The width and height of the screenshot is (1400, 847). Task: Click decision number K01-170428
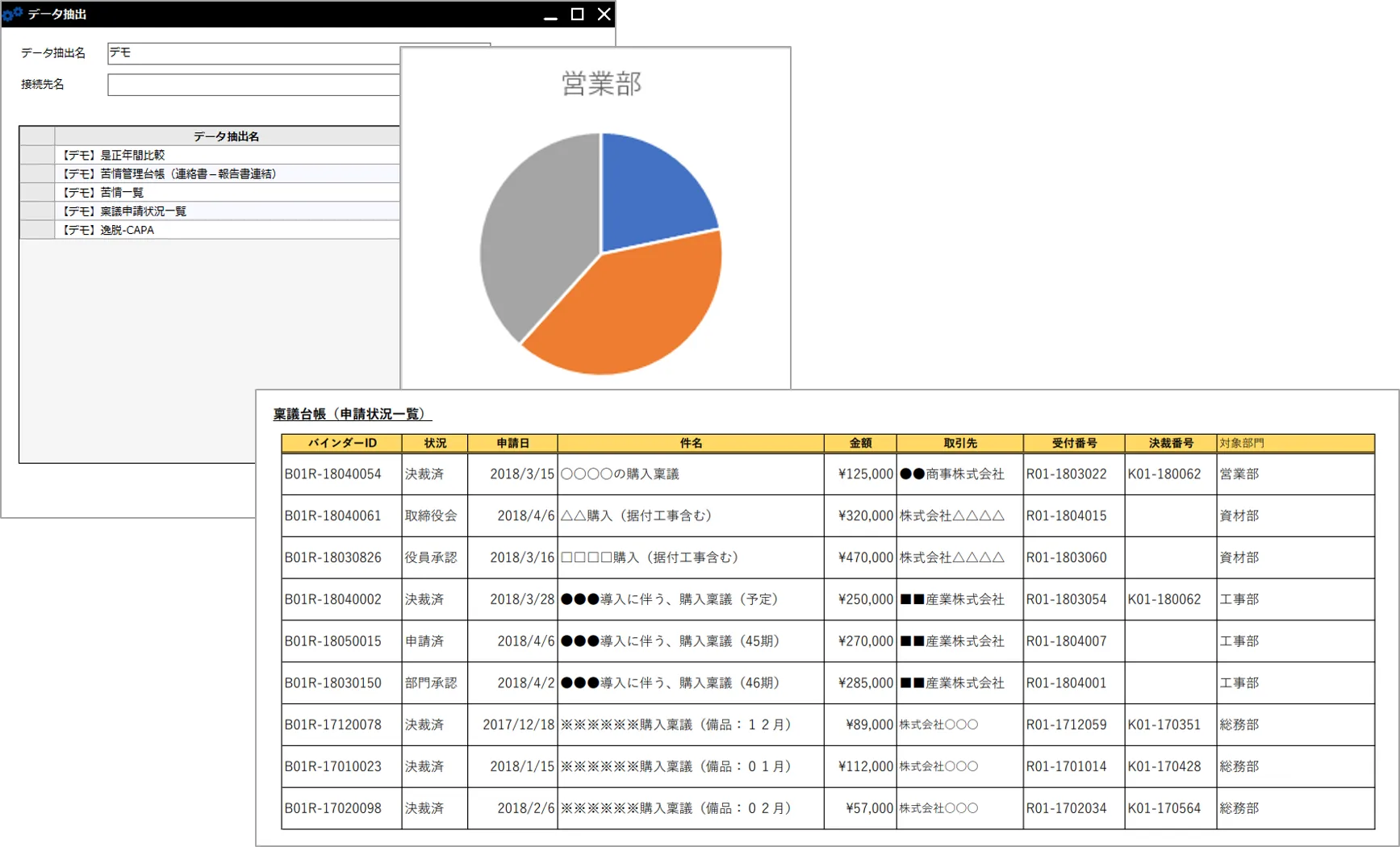(x=1171, y=766)
